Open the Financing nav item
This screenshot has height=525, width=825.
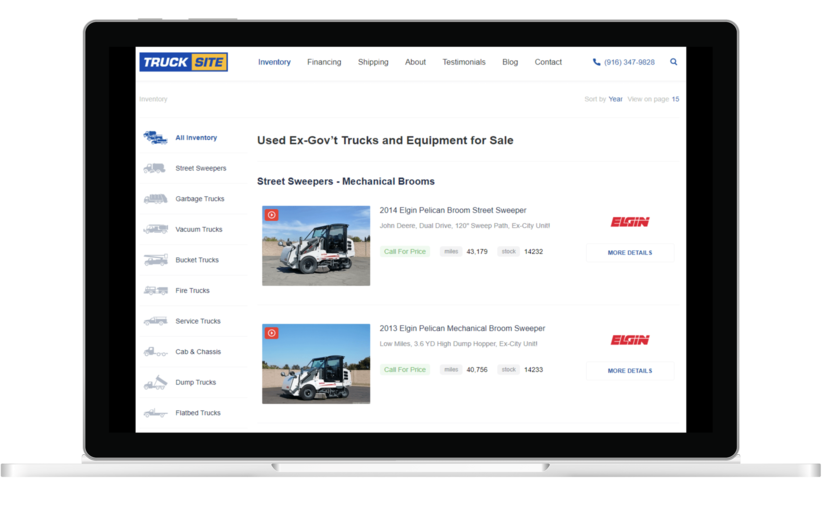point(324,62)
